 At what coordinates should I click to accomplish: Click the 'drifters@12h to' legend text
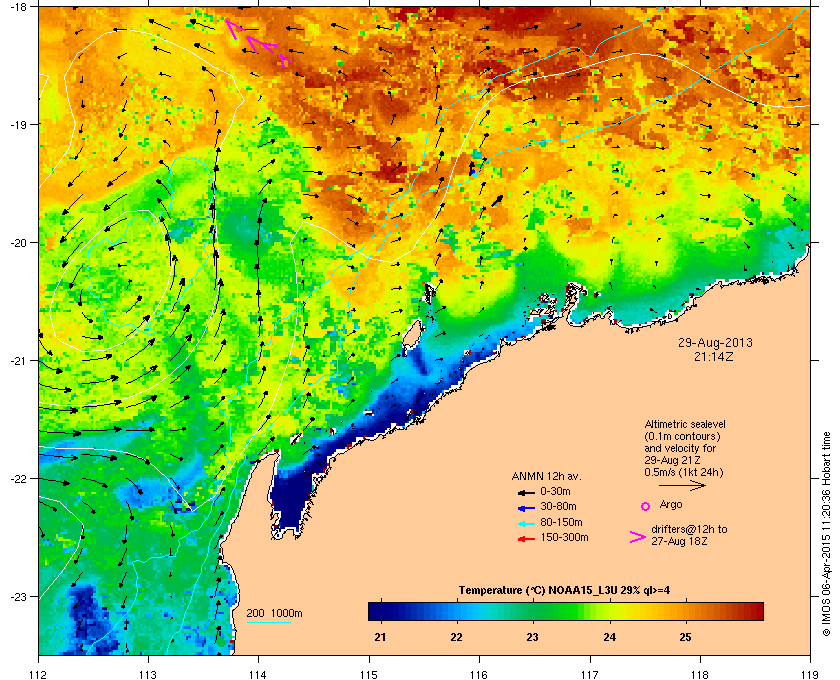[689, 529]
